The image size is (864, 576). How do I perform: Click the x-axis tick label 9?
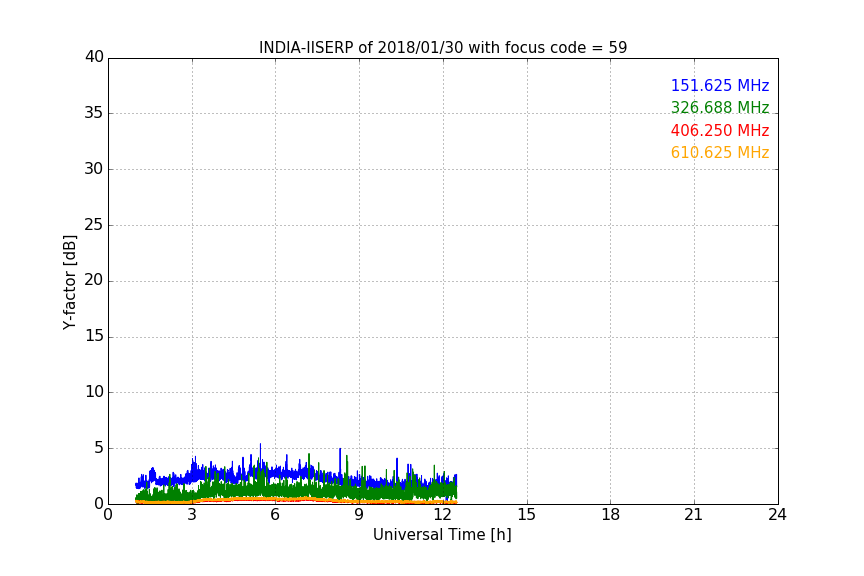pos(359,515)
